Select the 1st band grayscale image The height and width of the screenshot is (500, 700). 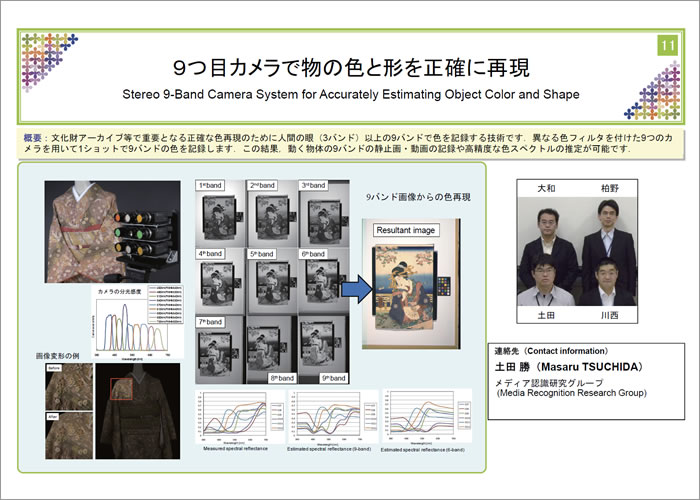[222, 212]
